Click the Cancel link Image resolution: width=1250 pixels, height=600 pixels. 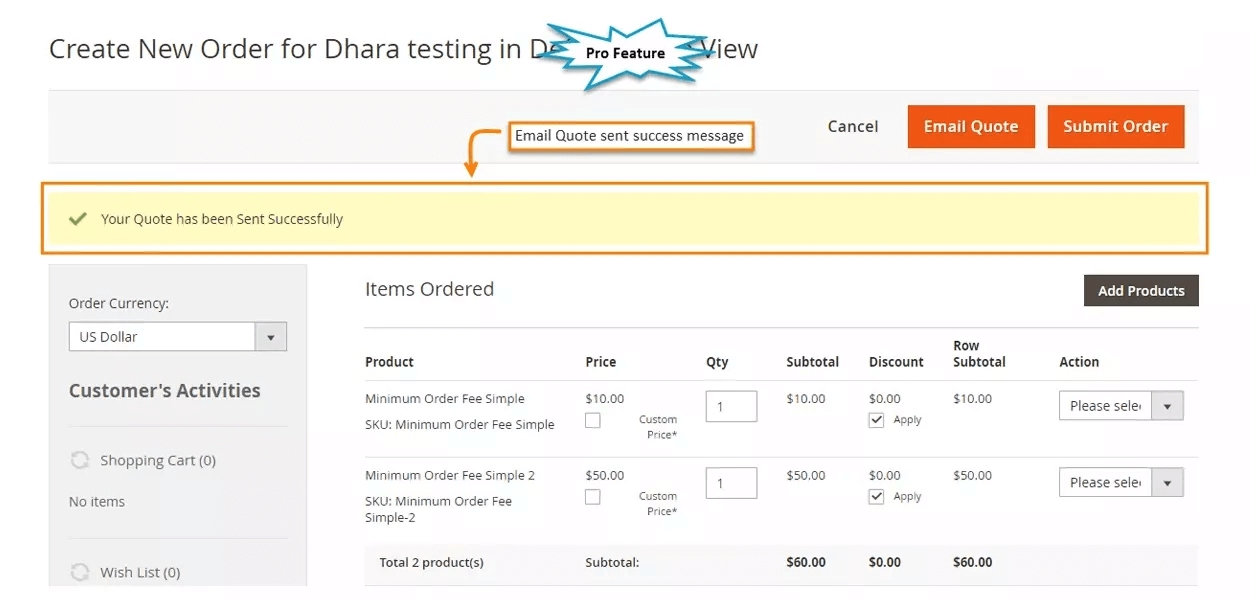pos(852,127)
